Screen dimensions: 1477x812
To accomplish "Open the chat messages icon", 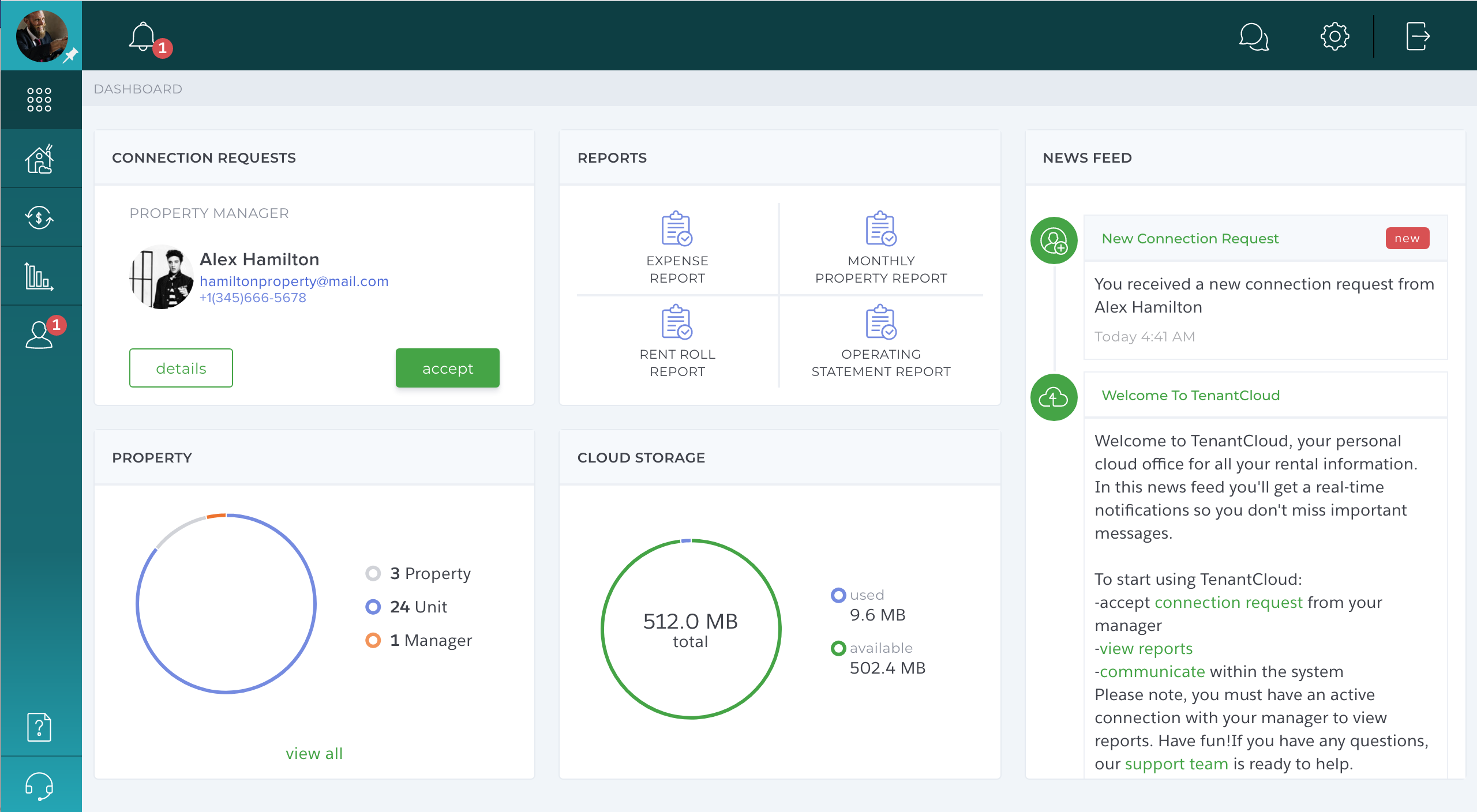I will click(x=1254, y=37).
